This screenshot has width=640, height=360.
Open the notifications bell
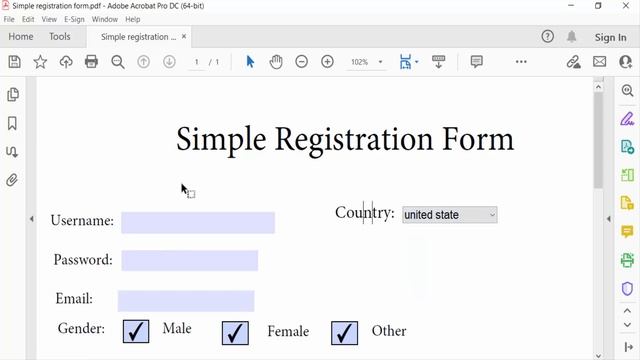tap(571, 37)
